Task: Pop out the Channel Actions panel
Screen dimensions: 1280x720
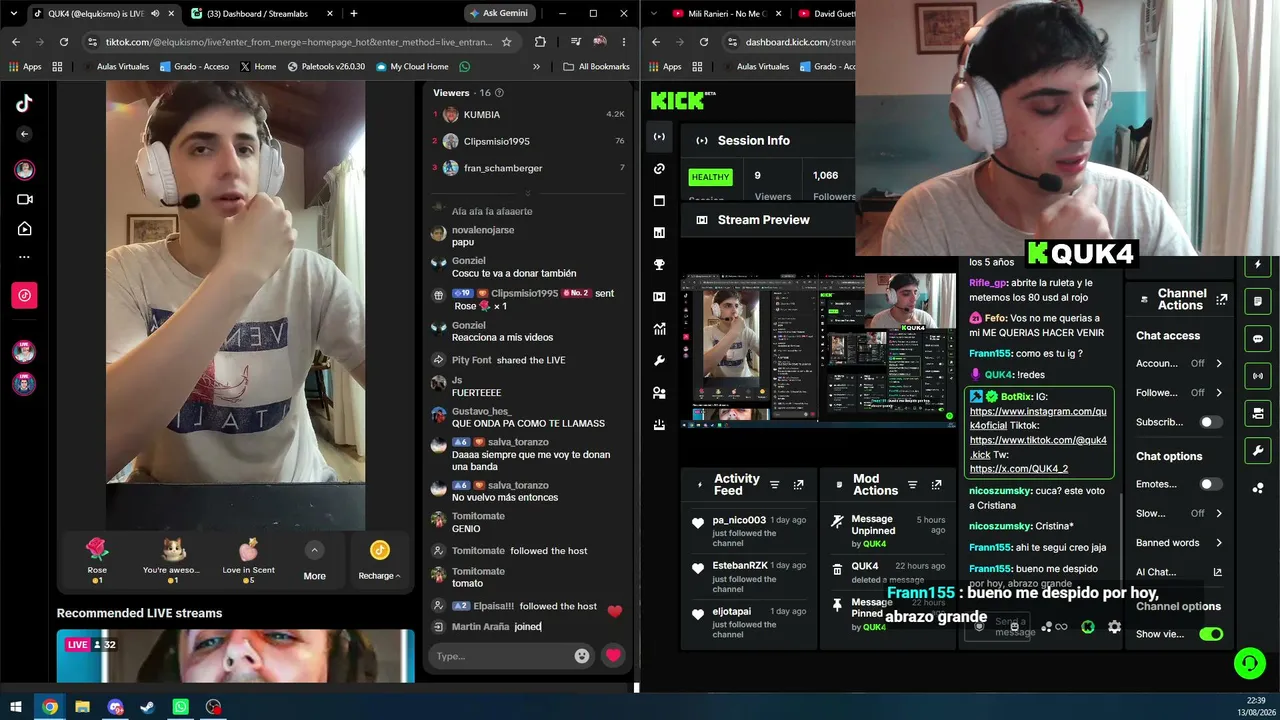Action: [1221, 299]
